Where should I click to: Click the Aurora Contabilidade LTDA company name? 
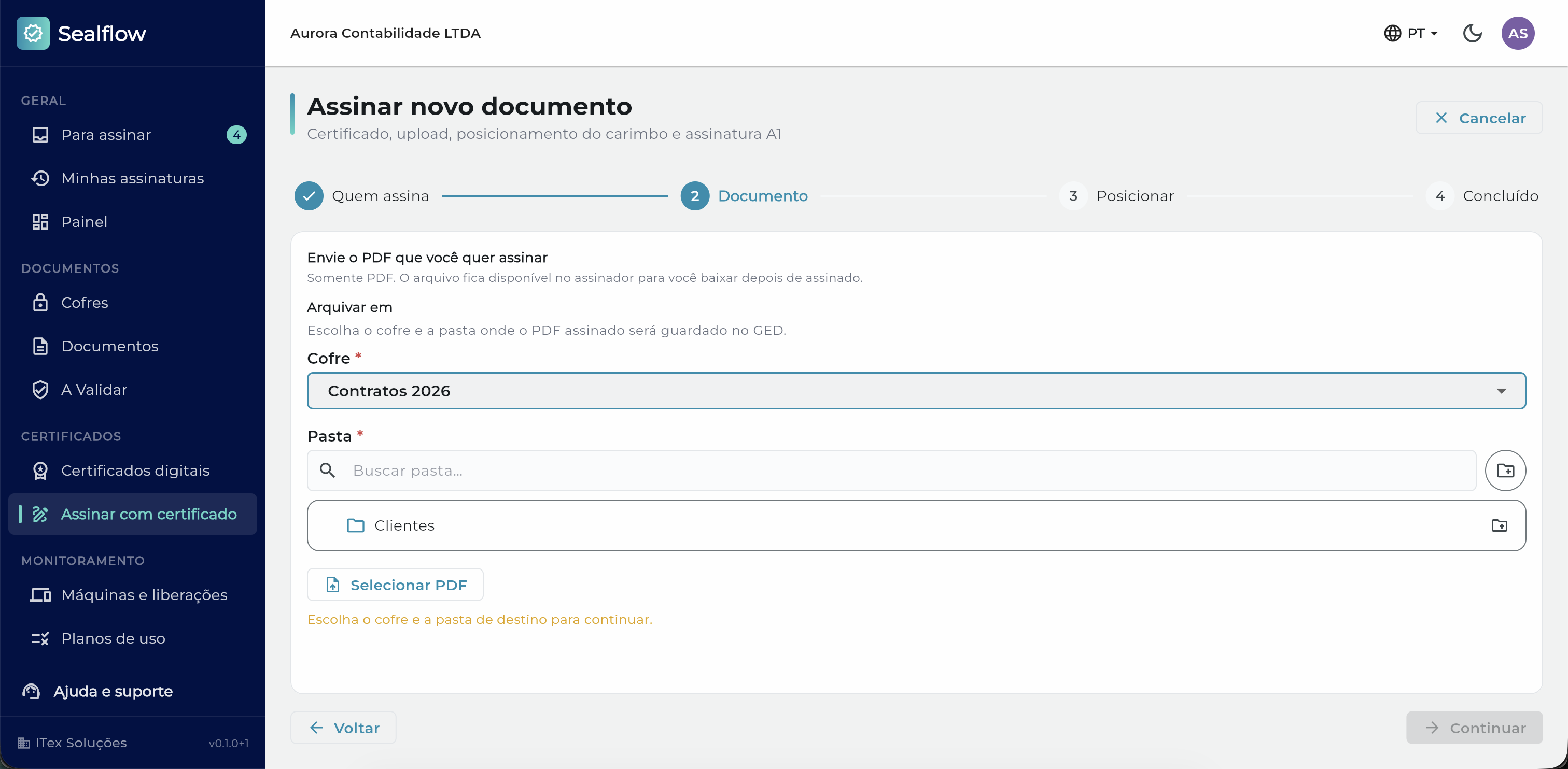point(385,33)
